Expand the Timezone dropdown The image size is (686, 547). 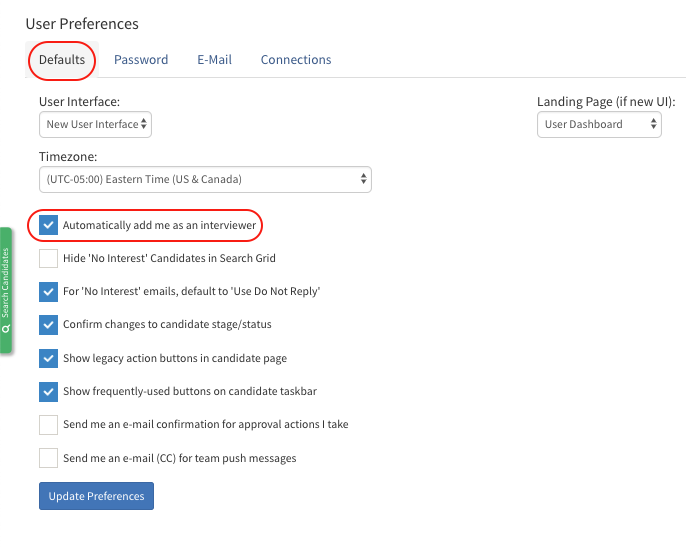(x=205, y=179)
